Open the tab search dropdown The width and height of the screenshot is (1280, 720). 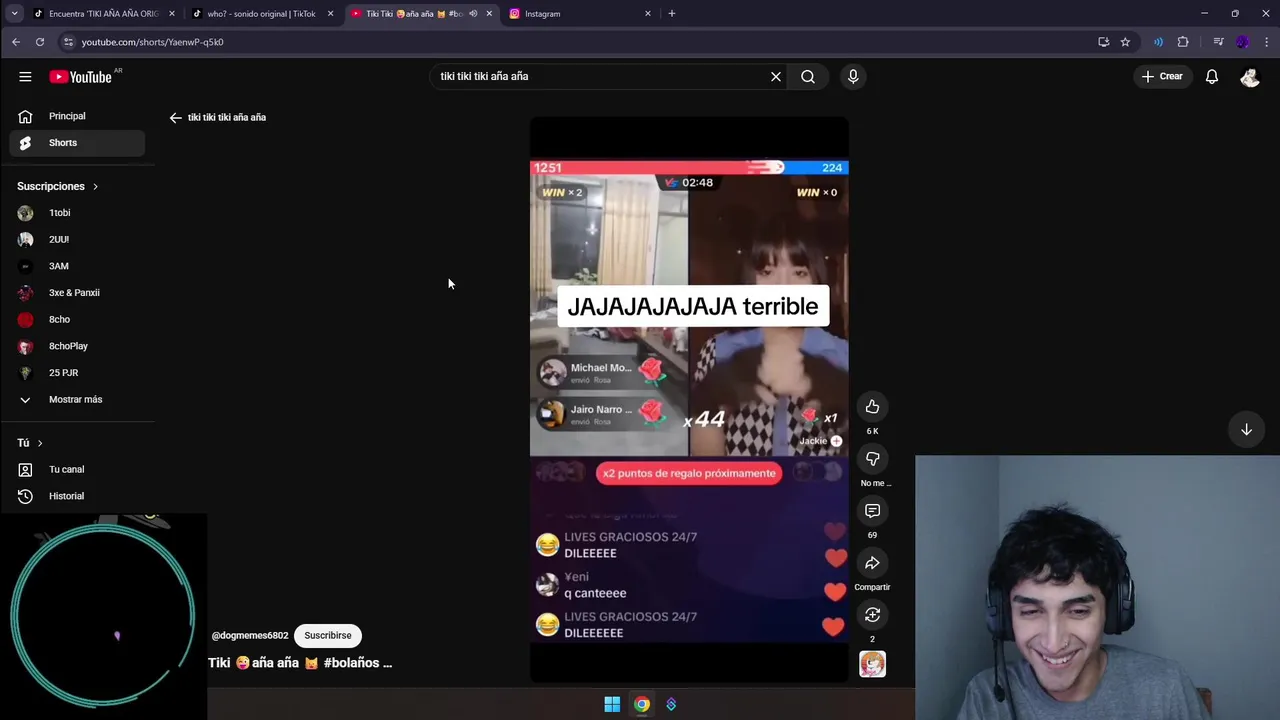coord(14,14)
